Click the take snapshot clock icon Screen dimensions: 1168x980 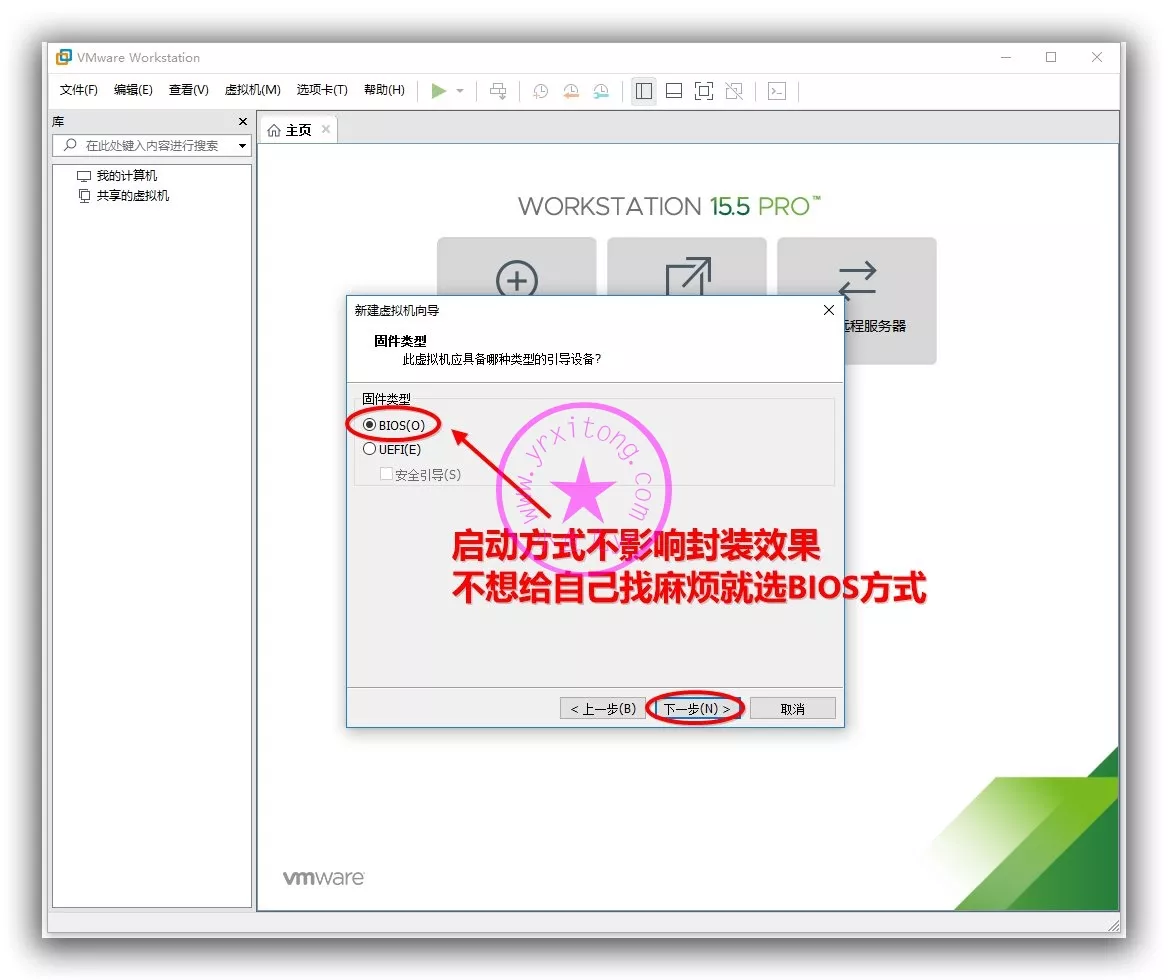(x=540, y=91)
